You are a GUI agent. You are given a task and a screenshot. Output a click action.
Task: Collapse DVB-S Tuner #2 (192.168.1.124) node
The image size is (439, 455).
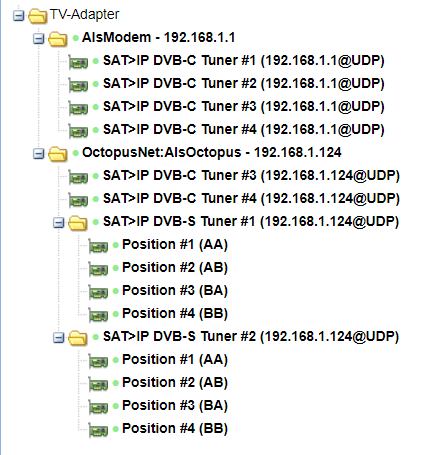pyautogui.click(x=59, y=338)
